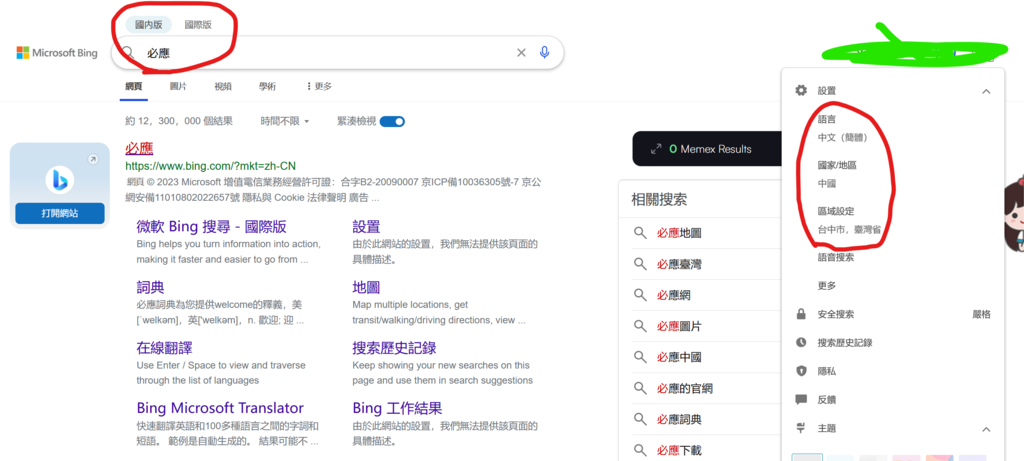Click the 打開網站 button

point(59,214)
